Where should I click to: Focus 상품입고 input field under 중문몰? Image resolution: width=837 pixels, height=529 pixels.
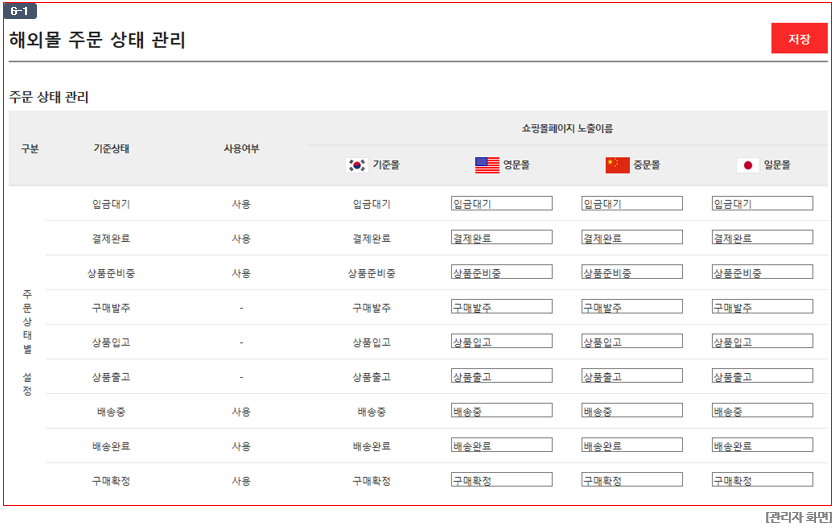click(632, 342)
